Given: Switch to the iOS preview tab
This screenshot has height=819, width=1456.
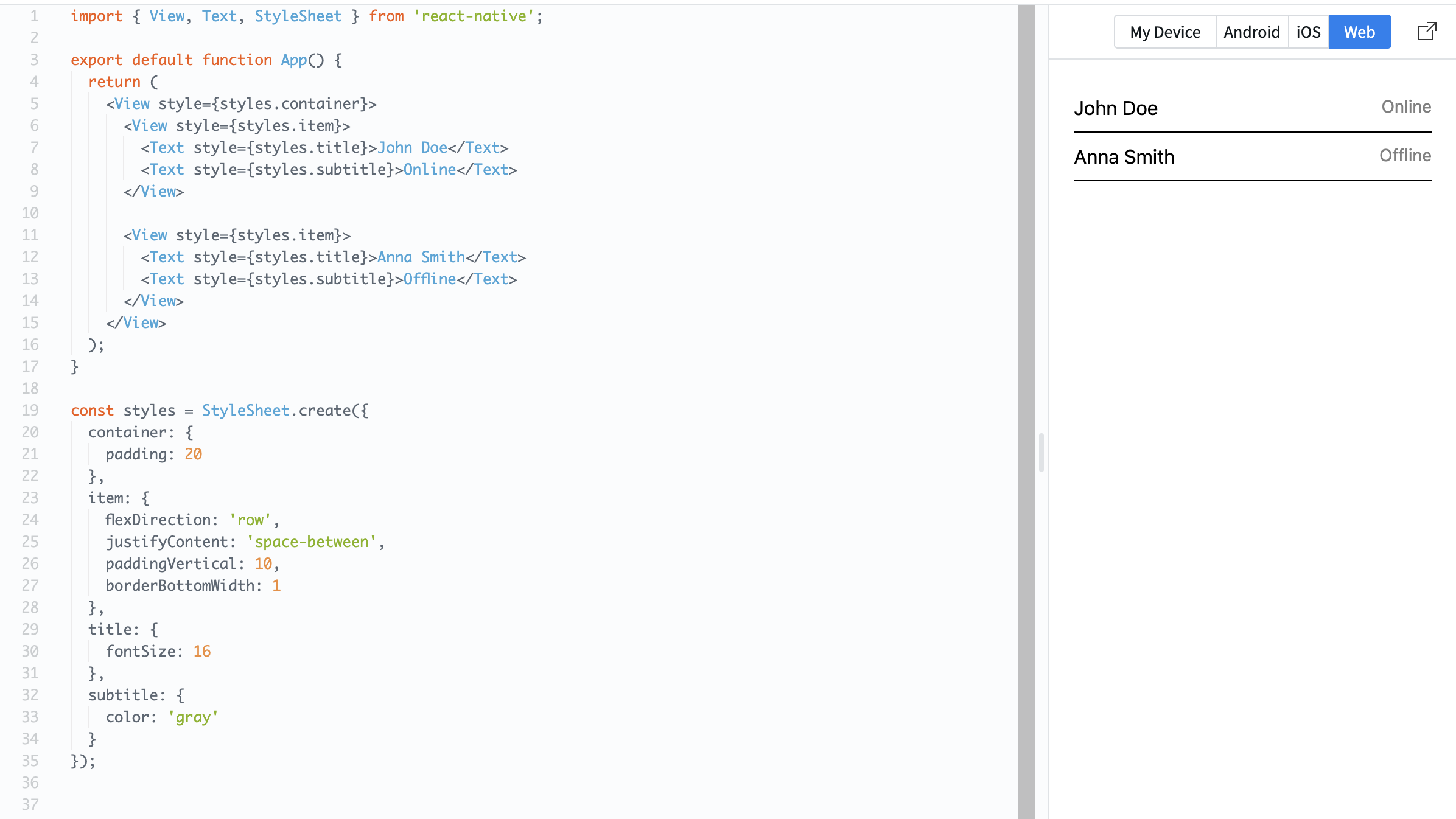Looking at the screenshot, I should pyautogui.click(x=1308, y=32).
